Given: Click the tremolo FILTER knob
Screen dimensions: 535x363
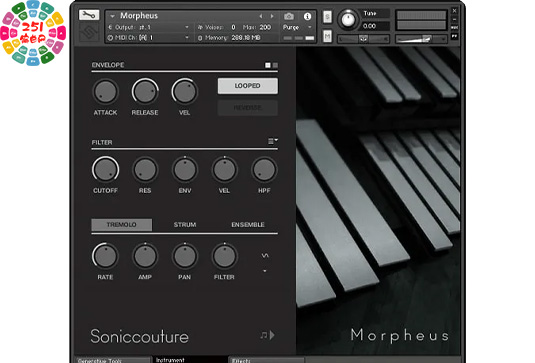Looking at the screenshot, I should 225,256.
